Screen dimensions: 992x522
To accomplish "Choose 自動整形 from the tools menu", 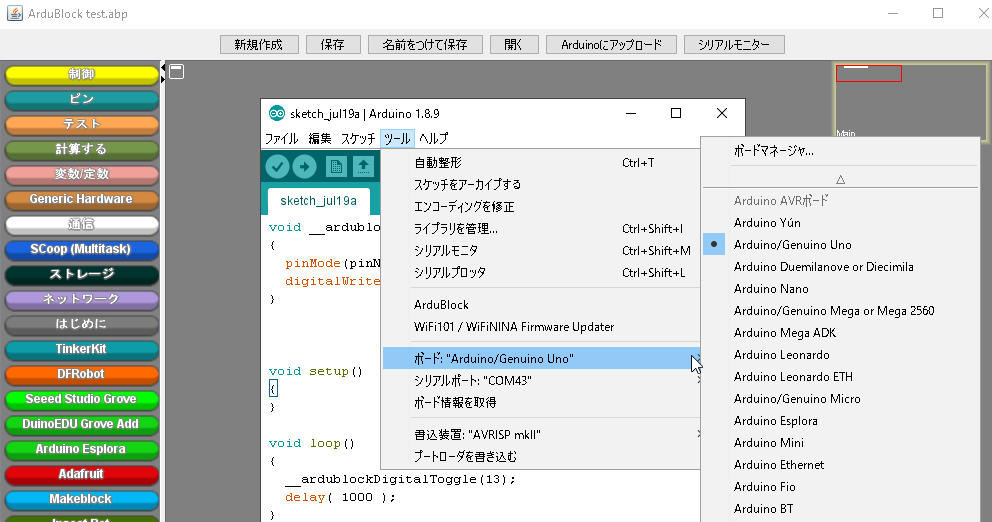I will point(541,163).
